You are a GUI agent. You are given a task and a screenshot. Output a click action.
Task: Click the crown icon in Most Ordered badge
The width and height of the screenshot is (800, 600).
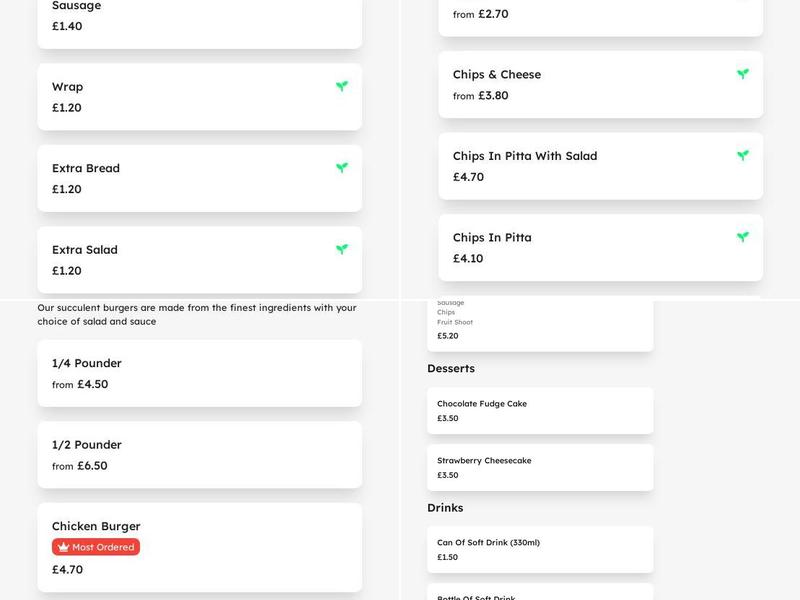64,547
